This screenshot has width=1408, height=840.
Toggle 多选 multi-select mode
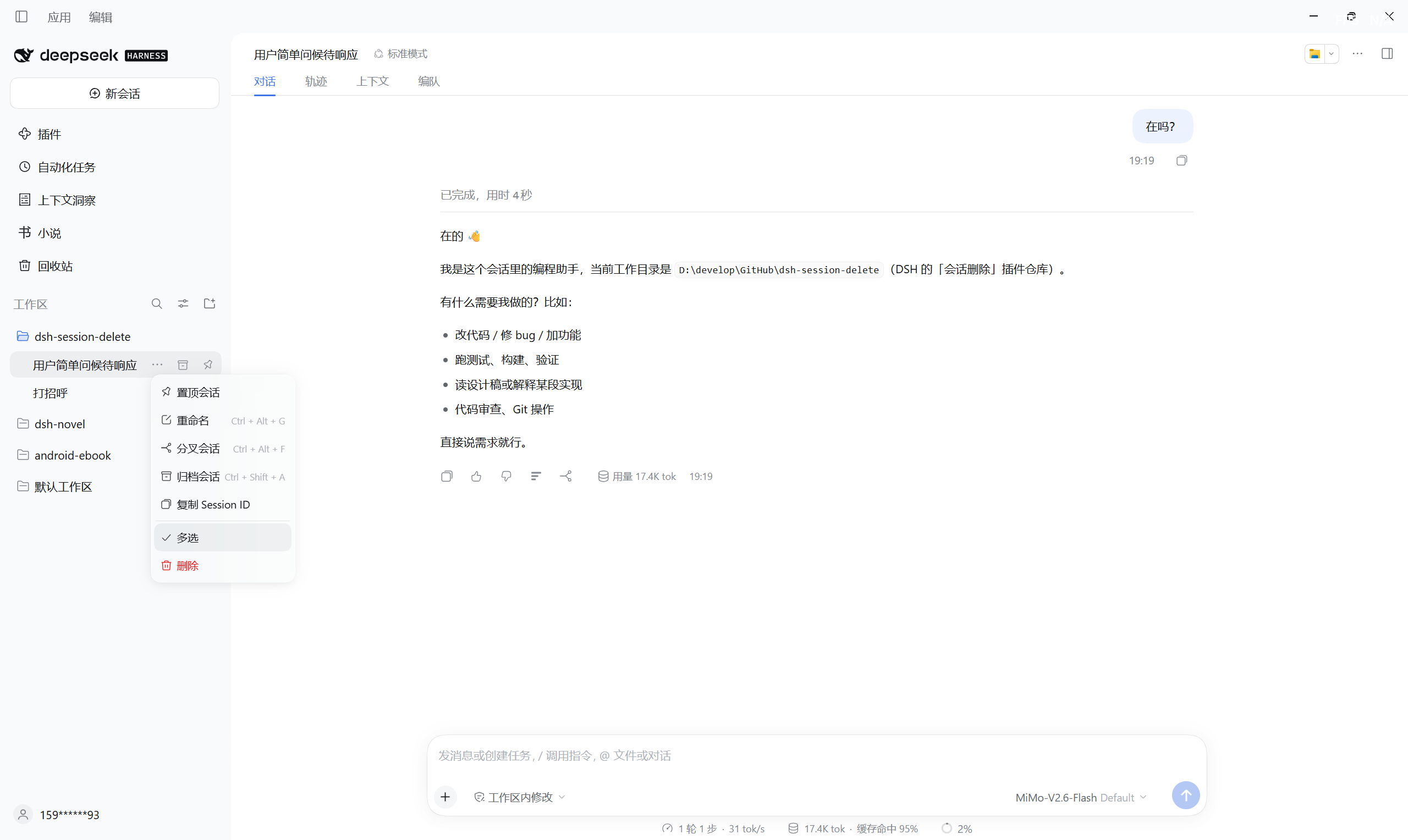[223, 538]
